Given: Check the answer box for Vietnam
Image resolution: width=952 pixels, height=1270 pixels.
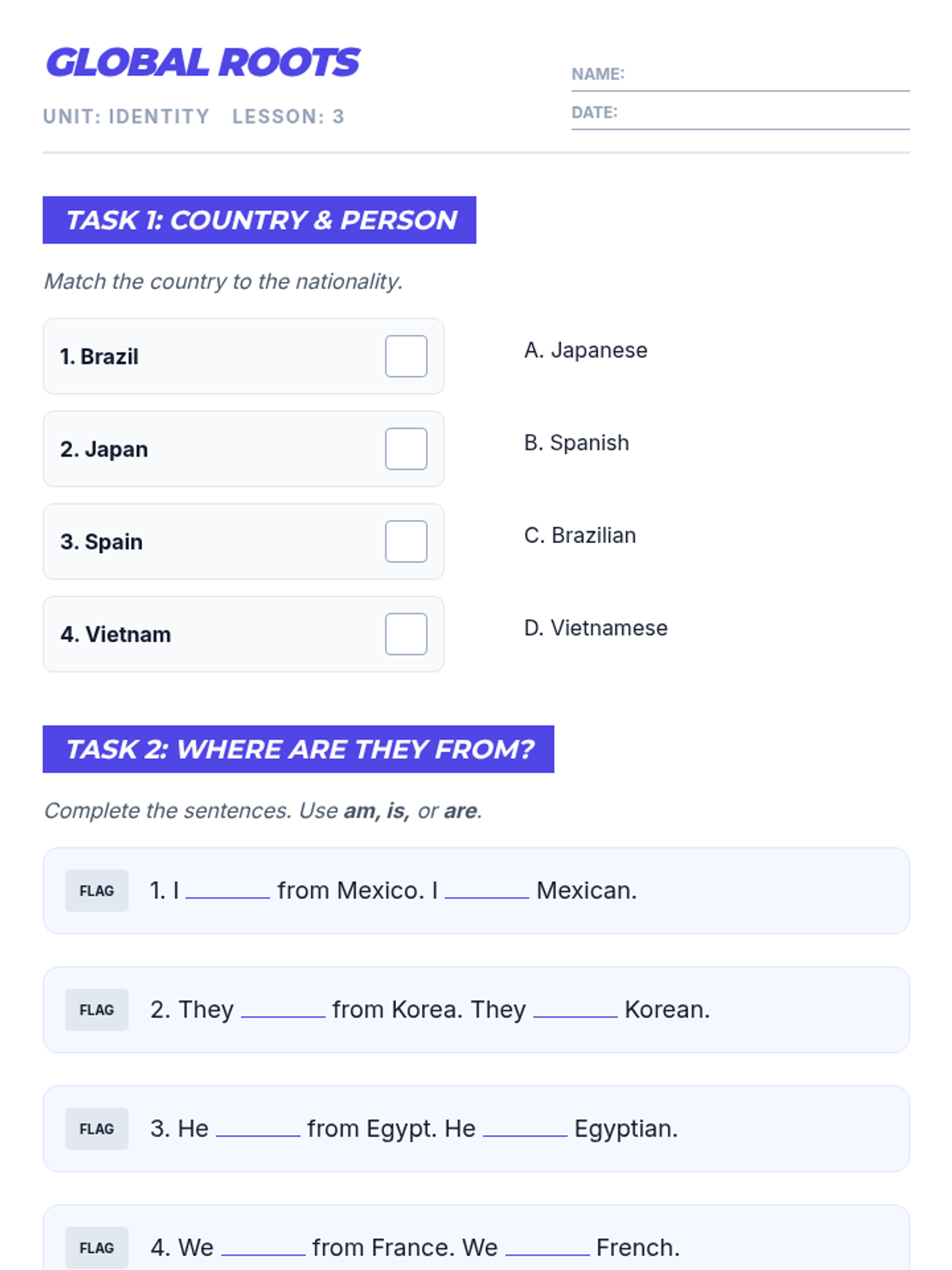Looking at the screenshot, I should click(x=406, y=634).
